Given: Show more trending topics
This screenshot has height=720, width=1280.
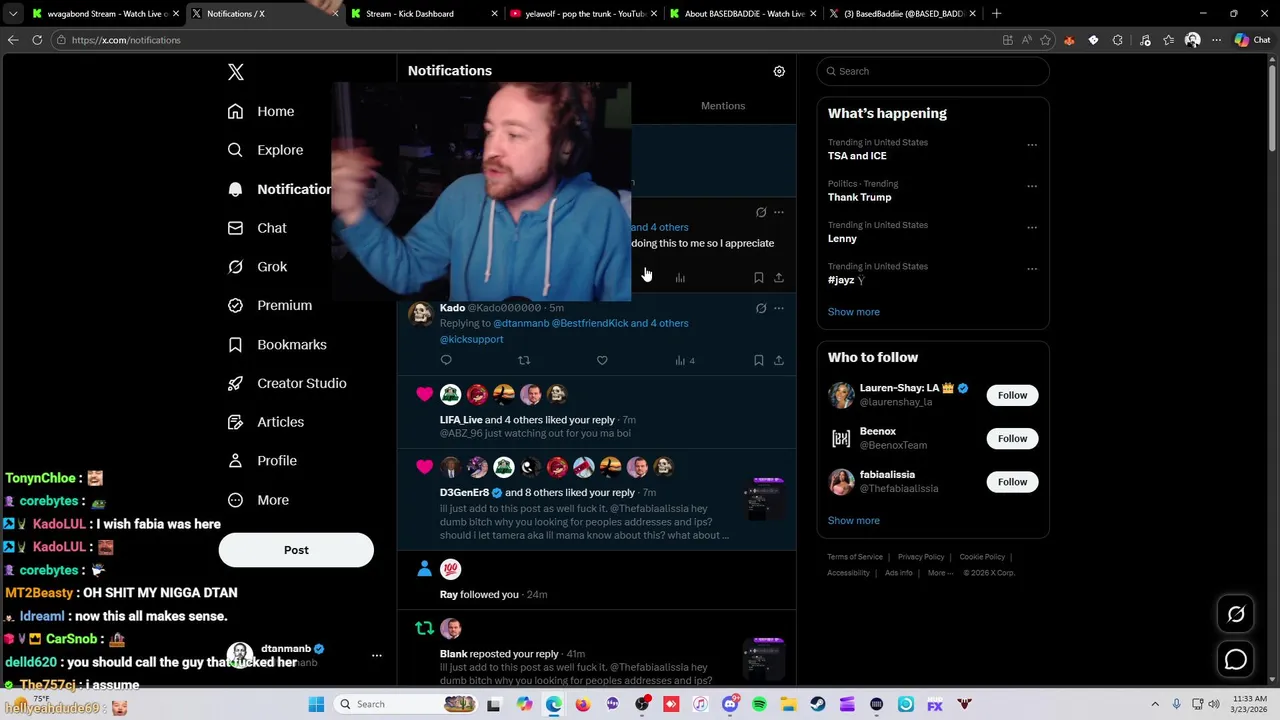Looking at the screenshot, I should pos(854,312).
